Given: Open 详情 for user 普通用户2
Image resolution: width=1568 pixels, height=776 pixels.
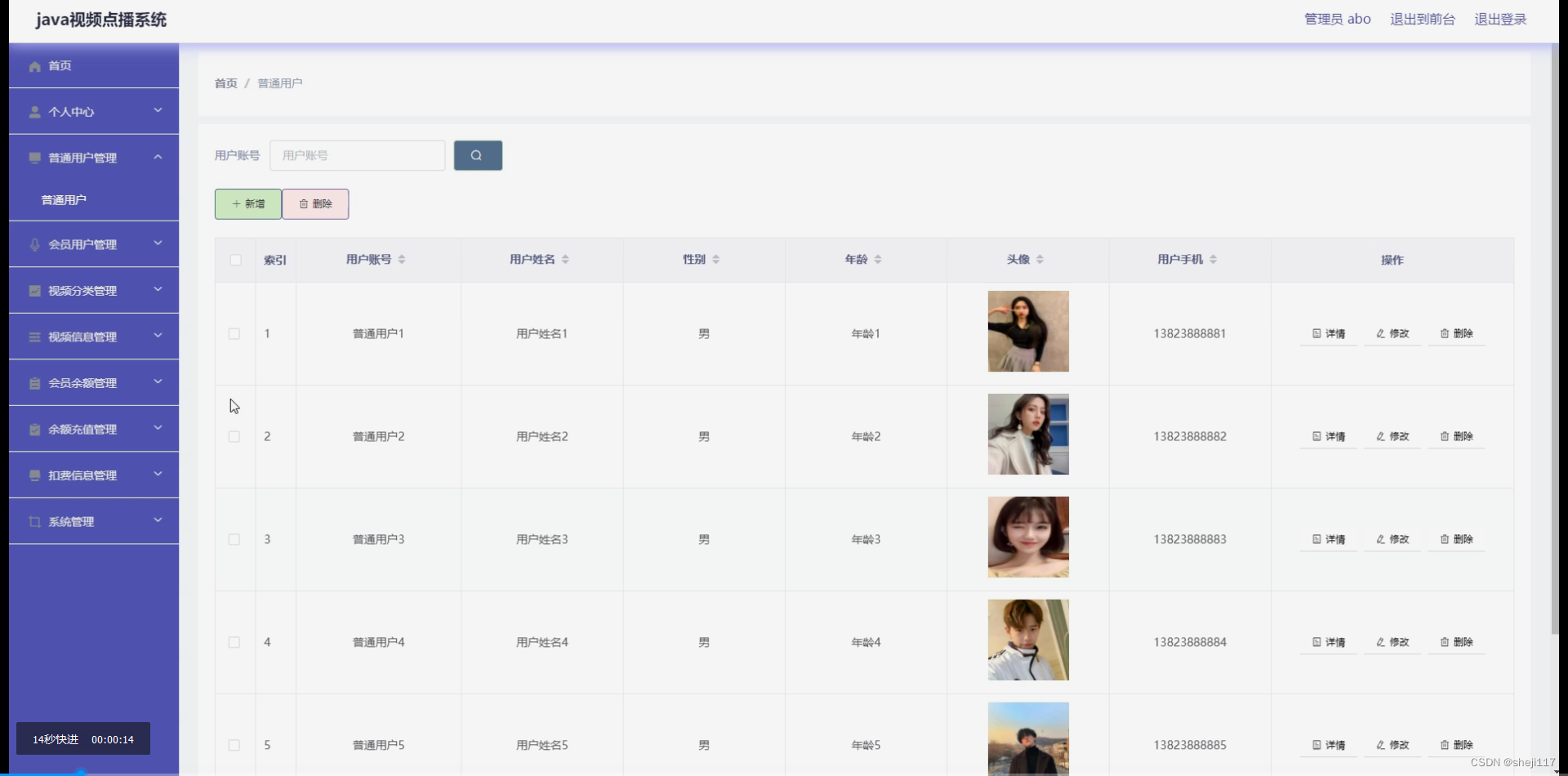Looking at the screenshot, I should (x=1328, y=436).
